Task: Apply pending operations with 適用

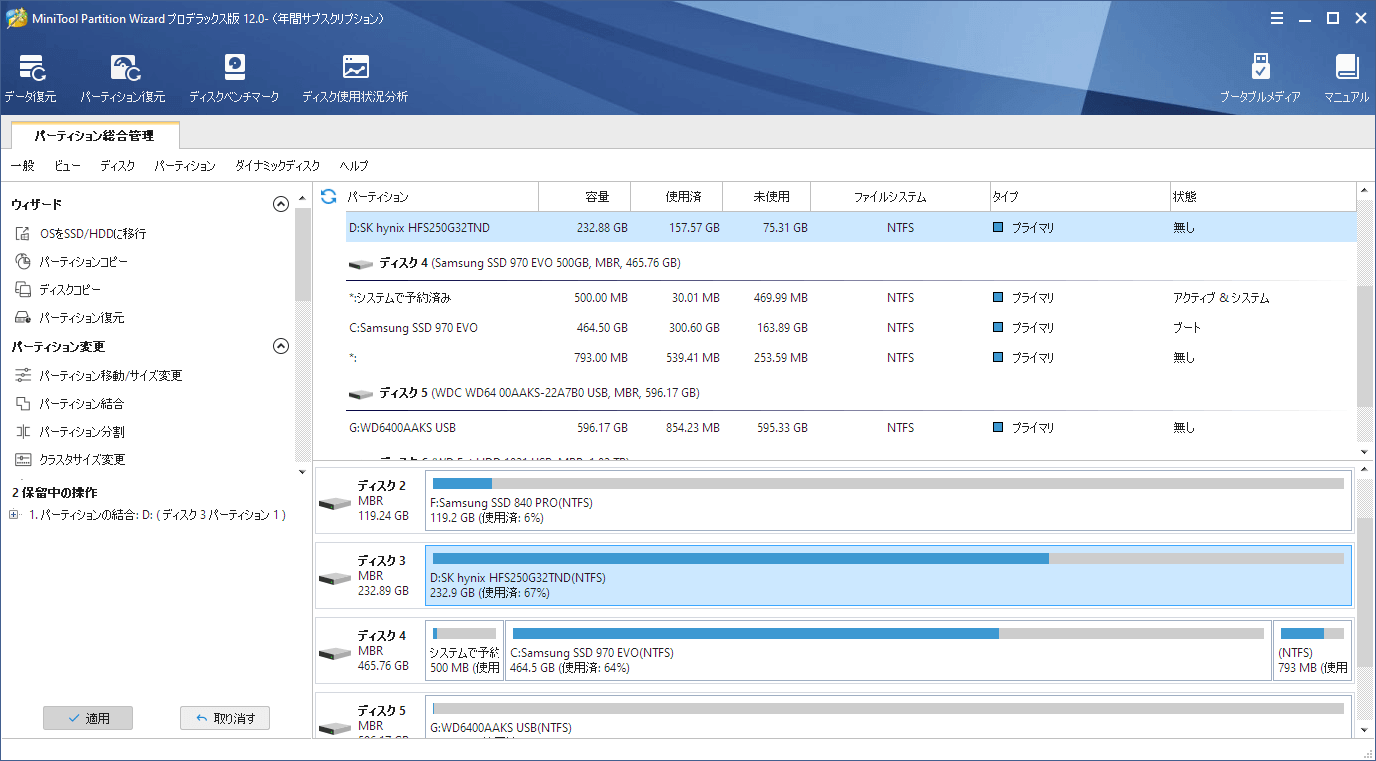Action: click(x=88, y=718)
